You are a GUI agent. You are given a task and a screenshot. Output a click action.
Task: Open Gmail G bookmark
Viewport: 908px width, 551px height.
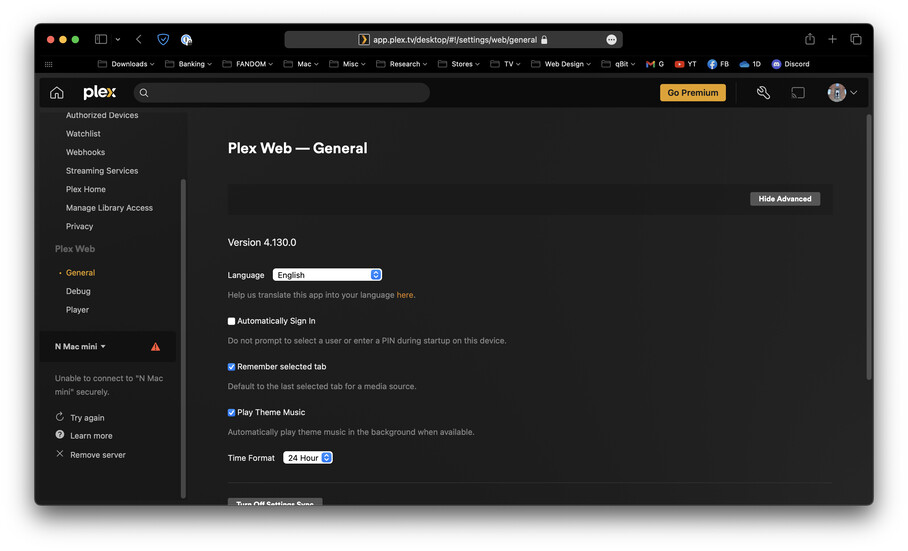pos(655,64)
